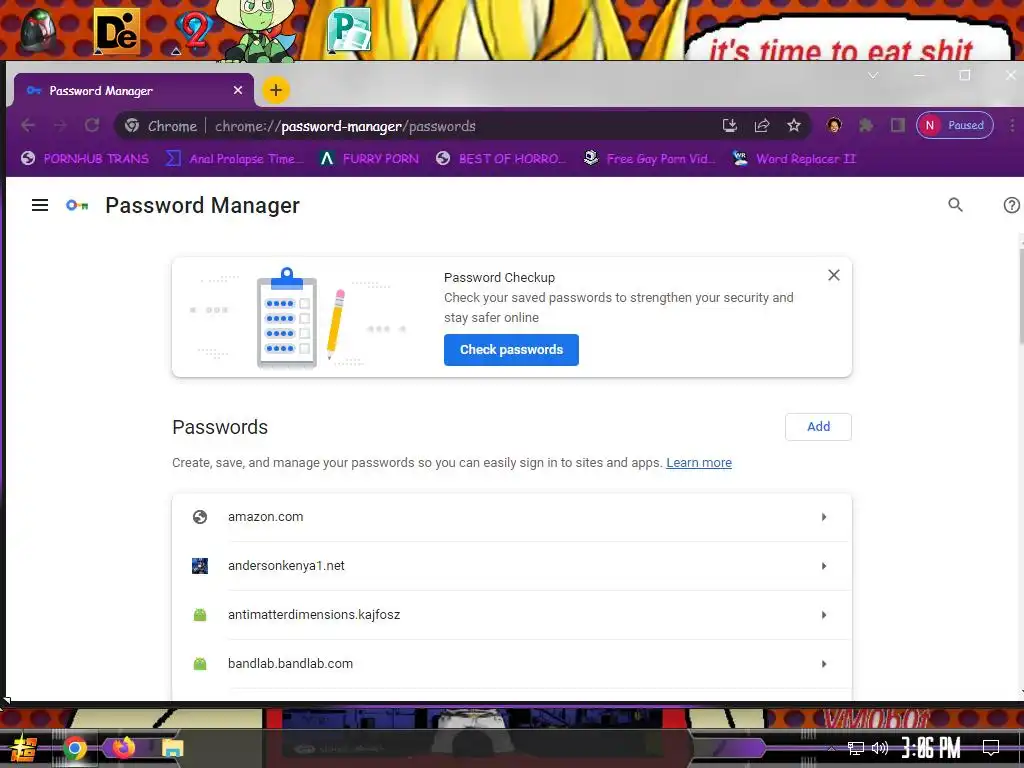Open a new tab with plus button
1024x768 pixels.
point(276,90)
